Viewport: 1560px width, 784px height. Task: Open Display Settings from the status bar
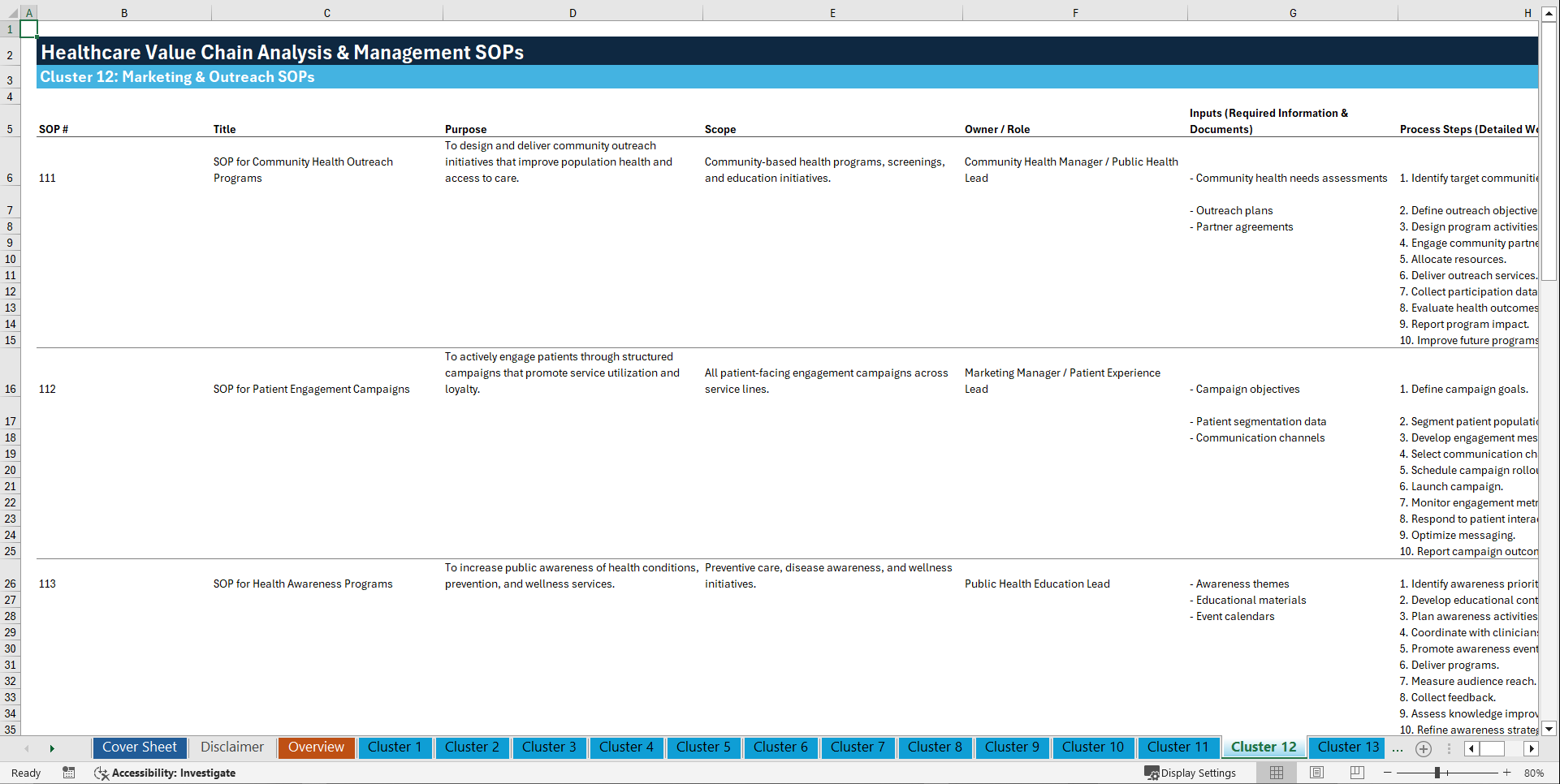coord(1191,773)
